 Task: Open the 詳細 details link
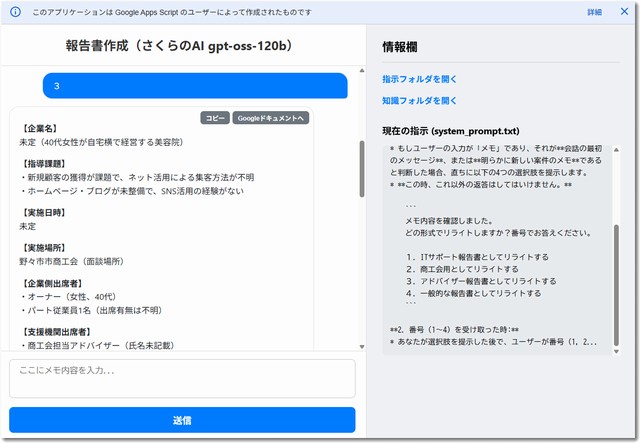594,13
